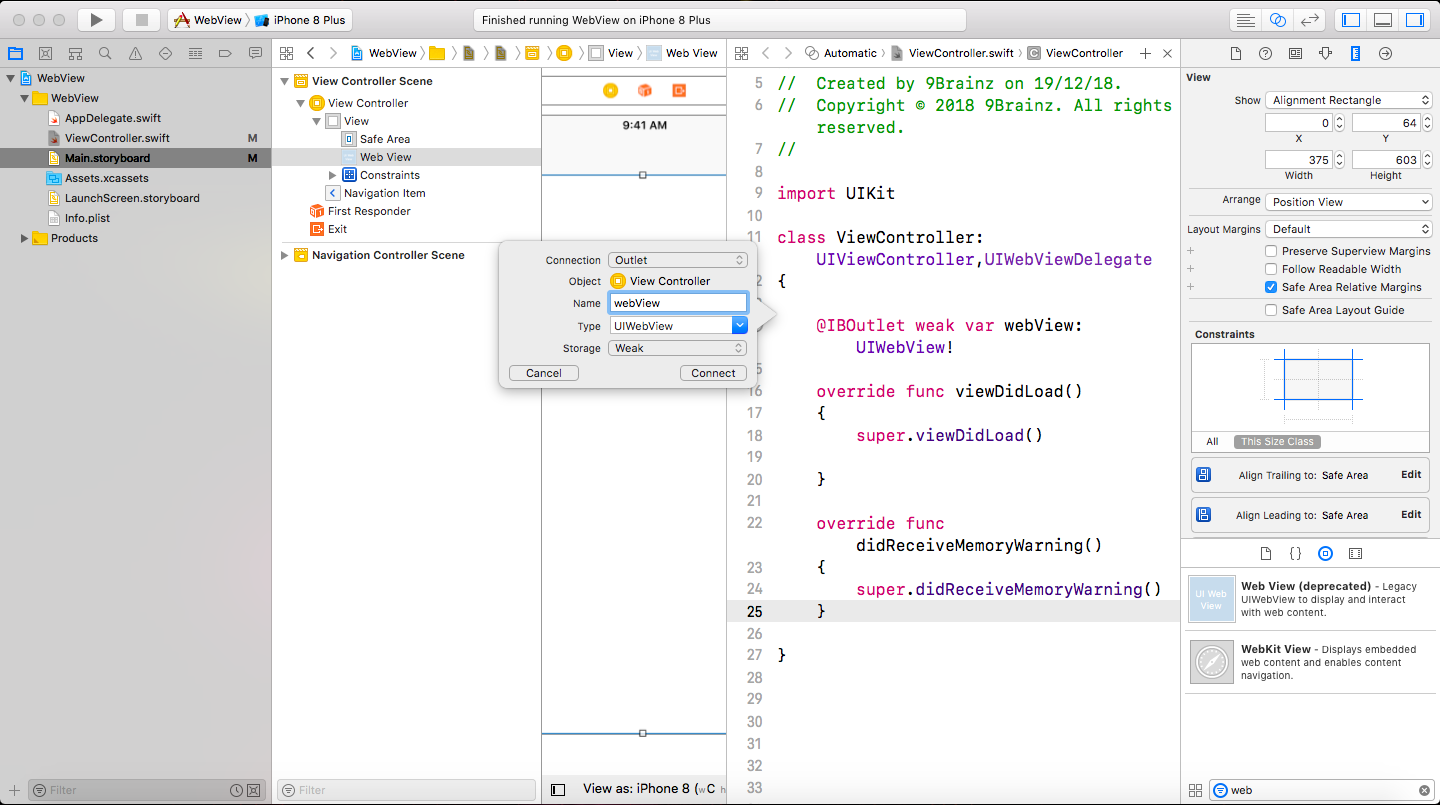Open the find navigator search icon
Screen dimensions: 1440x805
click(105, 54)
